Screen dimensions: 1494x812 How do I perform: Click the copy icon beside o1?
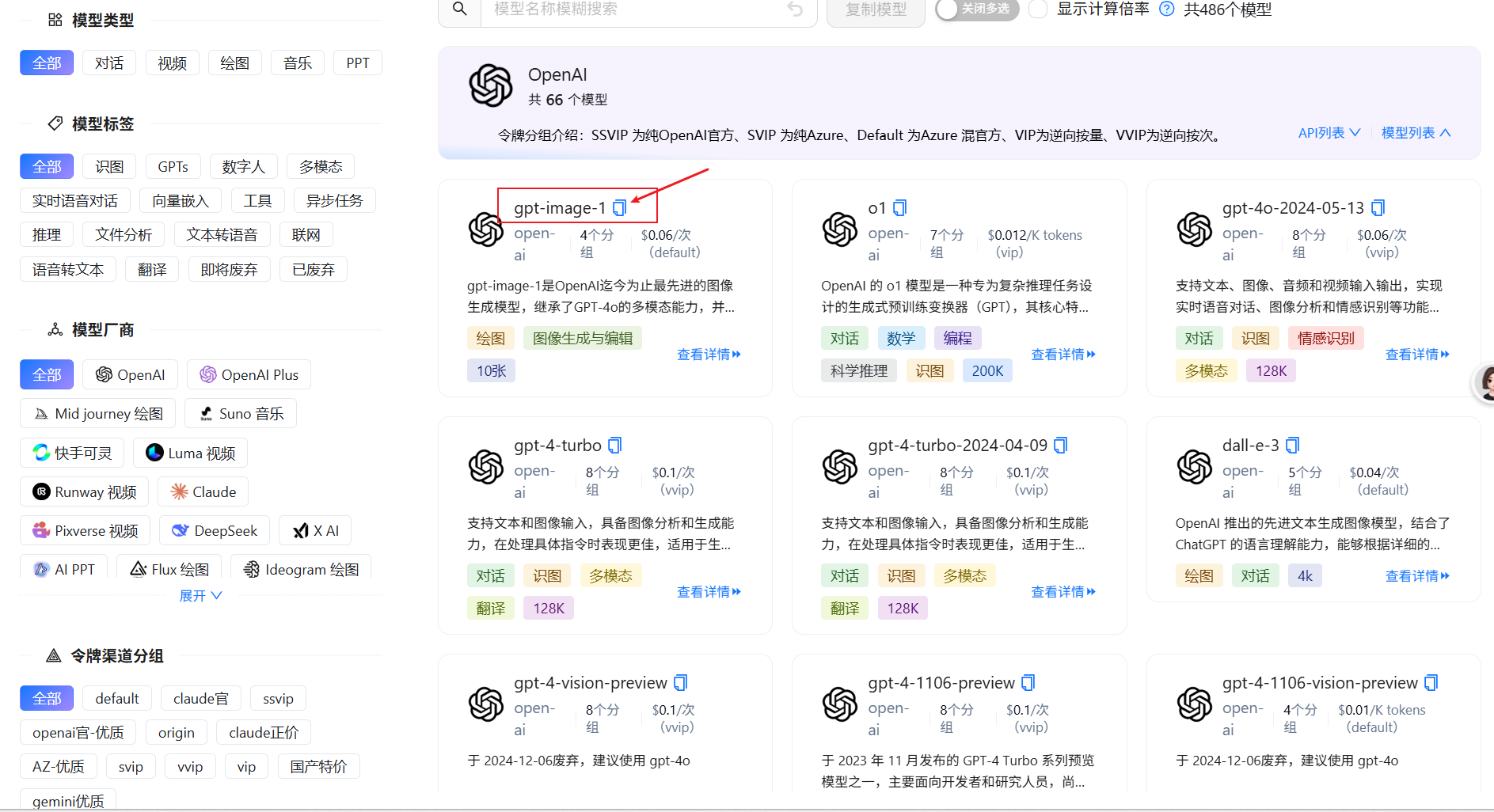pos(899,208)
